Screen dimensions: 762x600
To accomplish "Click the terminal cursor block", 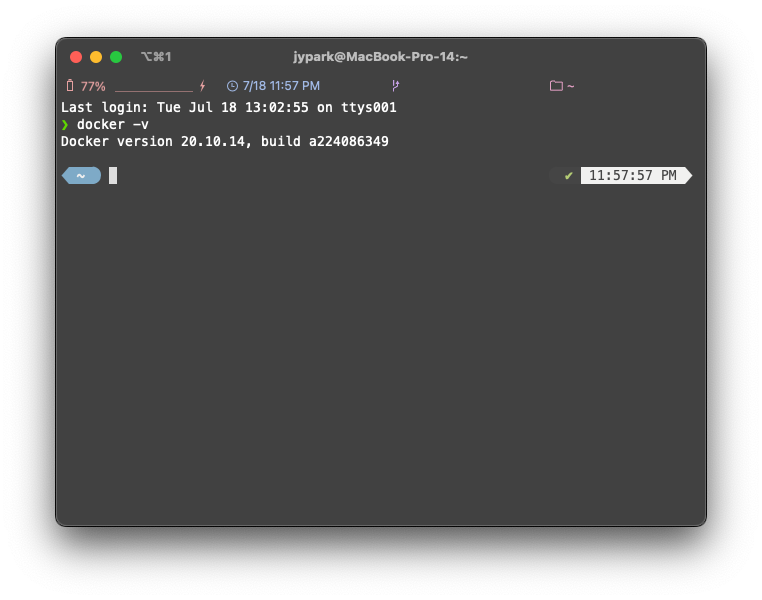I will click(113, 175).
